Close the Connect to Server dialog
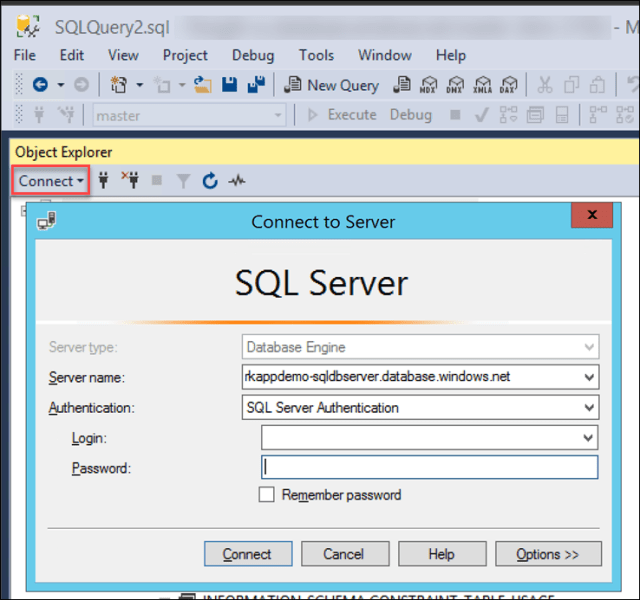Screen dimensions: 640x600 click(592, 215)
